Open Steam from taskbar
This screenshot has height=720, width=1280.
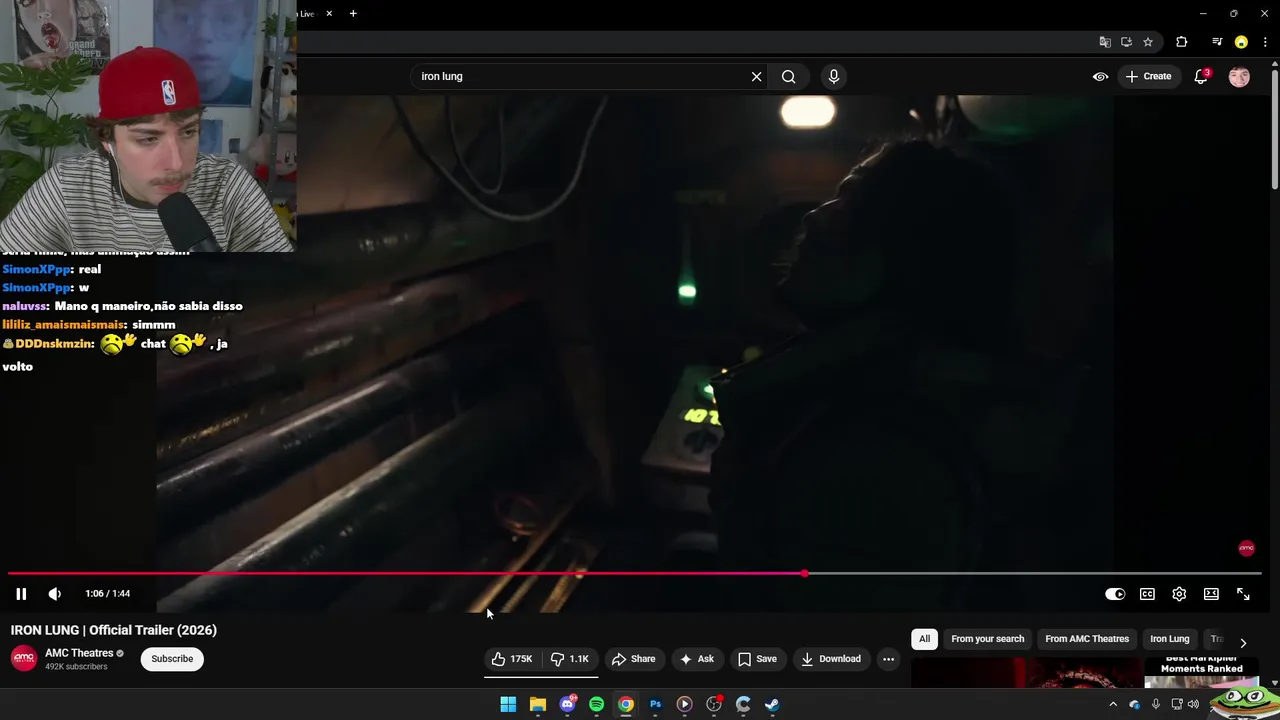click(772, 704)
